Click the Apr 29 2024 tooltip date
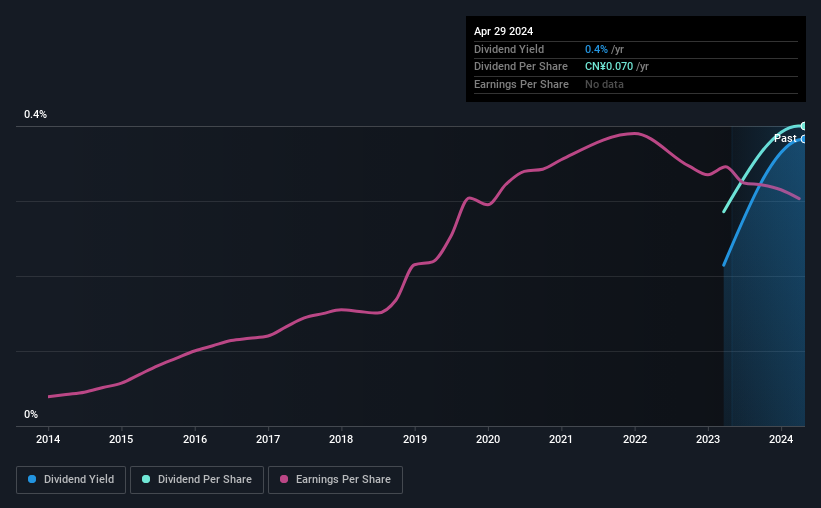This screenshot has width=821, height=508. [503, 31]
